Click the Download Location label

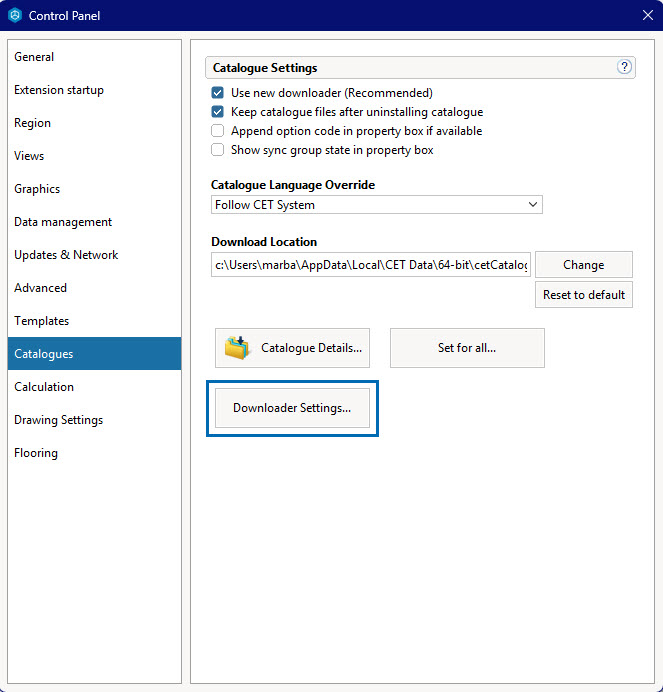pyautogui.click(x=264, y=242)
